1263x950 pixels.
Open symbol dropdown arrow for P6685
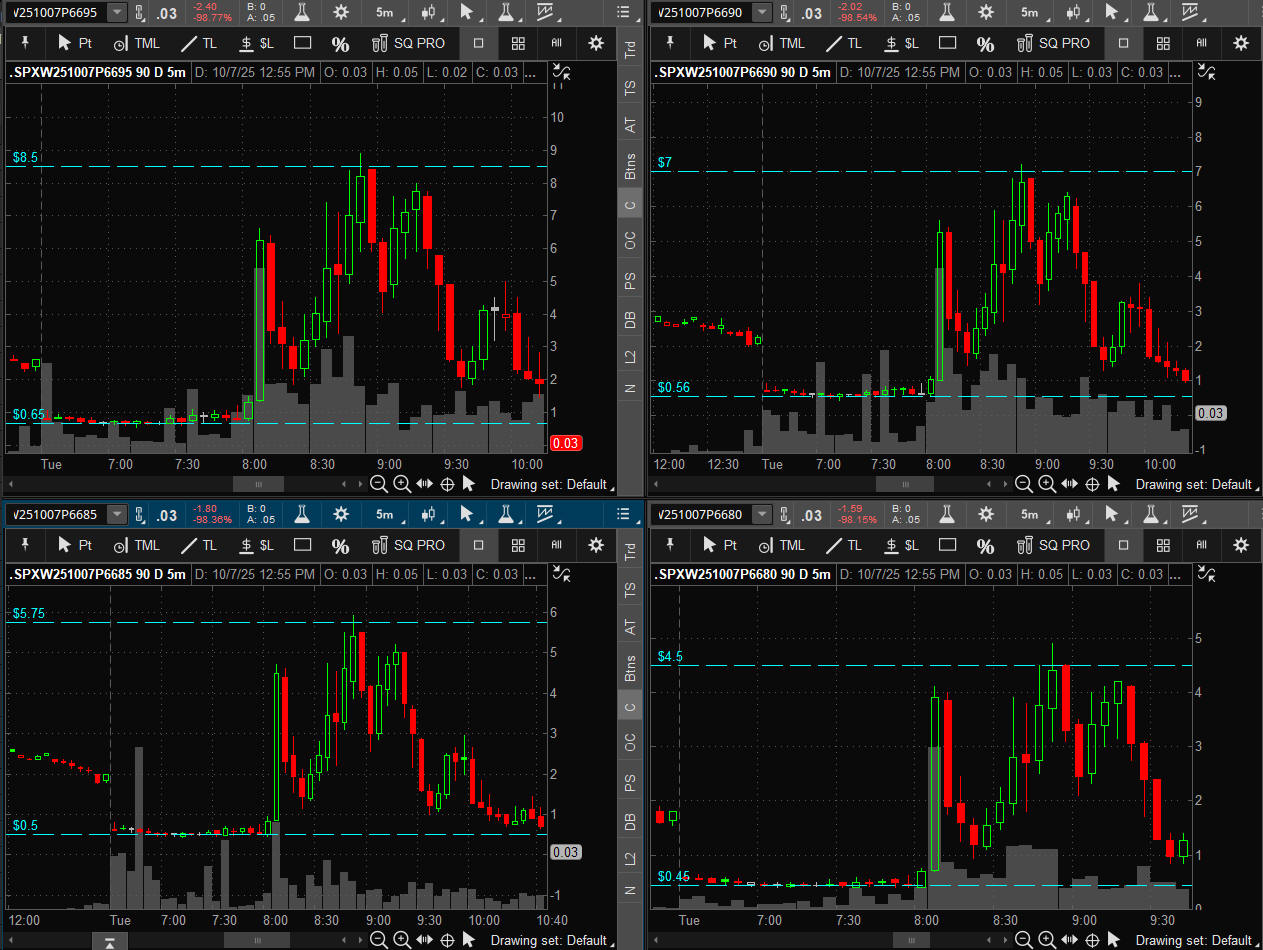click(x=117, y=514)
